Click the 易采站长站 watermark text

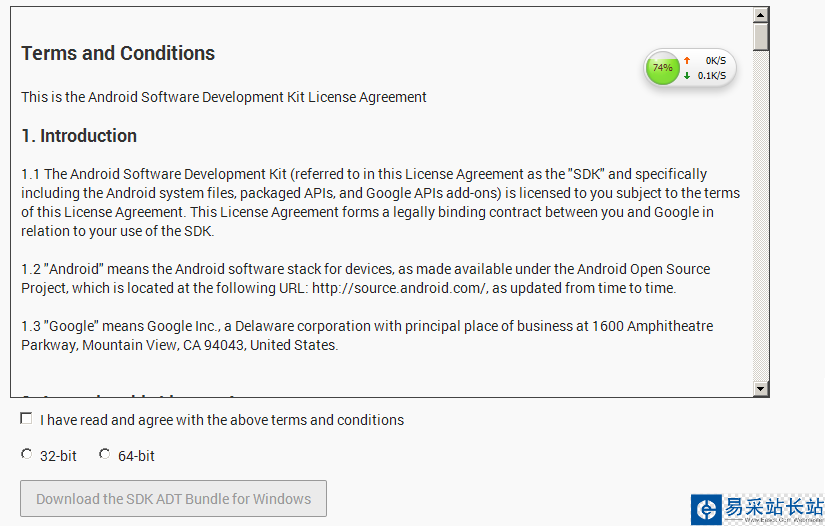773,506
